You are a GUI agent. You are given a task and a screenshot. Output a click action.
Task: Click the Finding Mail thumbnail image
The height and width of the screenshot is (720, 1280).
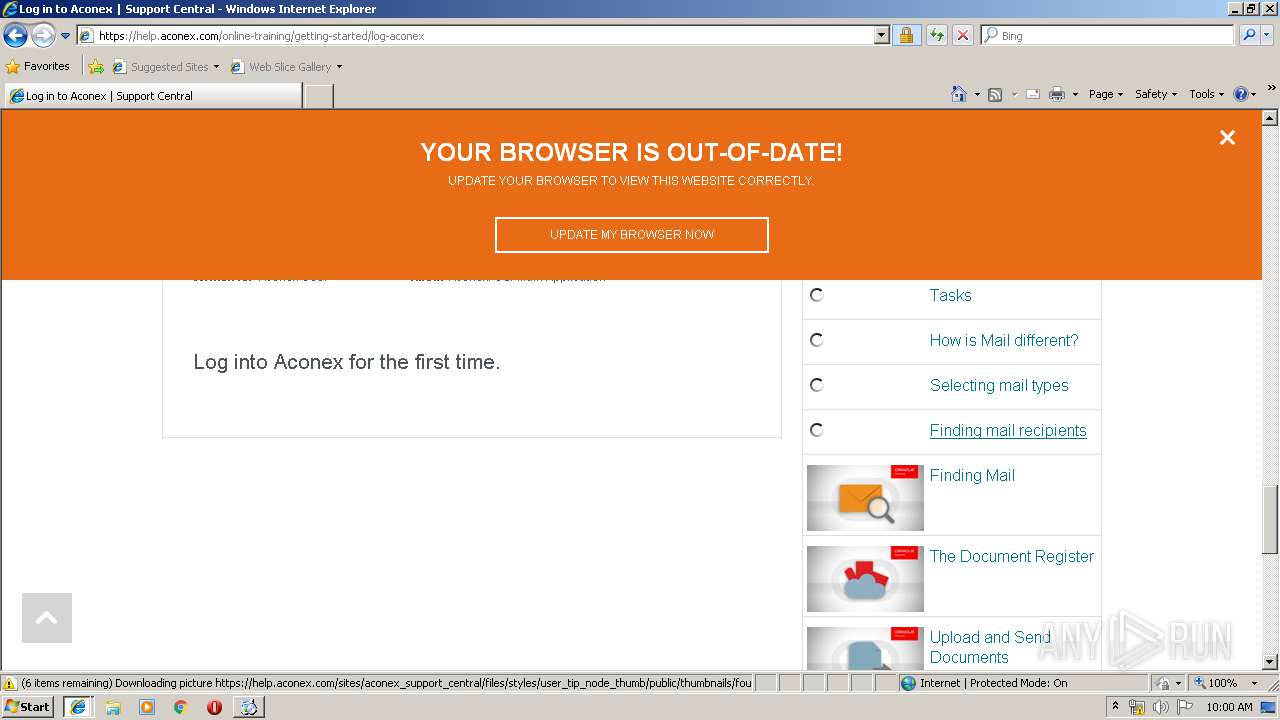click(x=865, y=498)
